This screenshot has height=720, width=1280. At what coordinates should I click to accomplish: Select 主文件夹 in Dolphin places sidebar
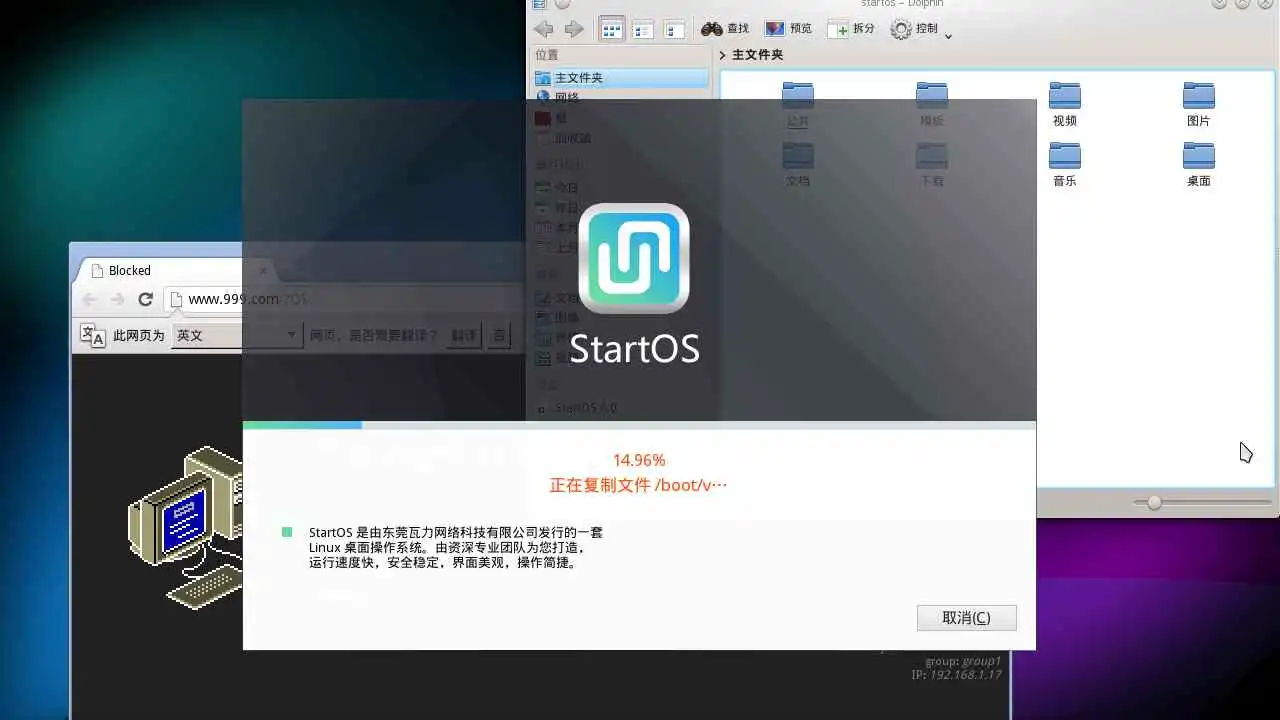(620, 78)
